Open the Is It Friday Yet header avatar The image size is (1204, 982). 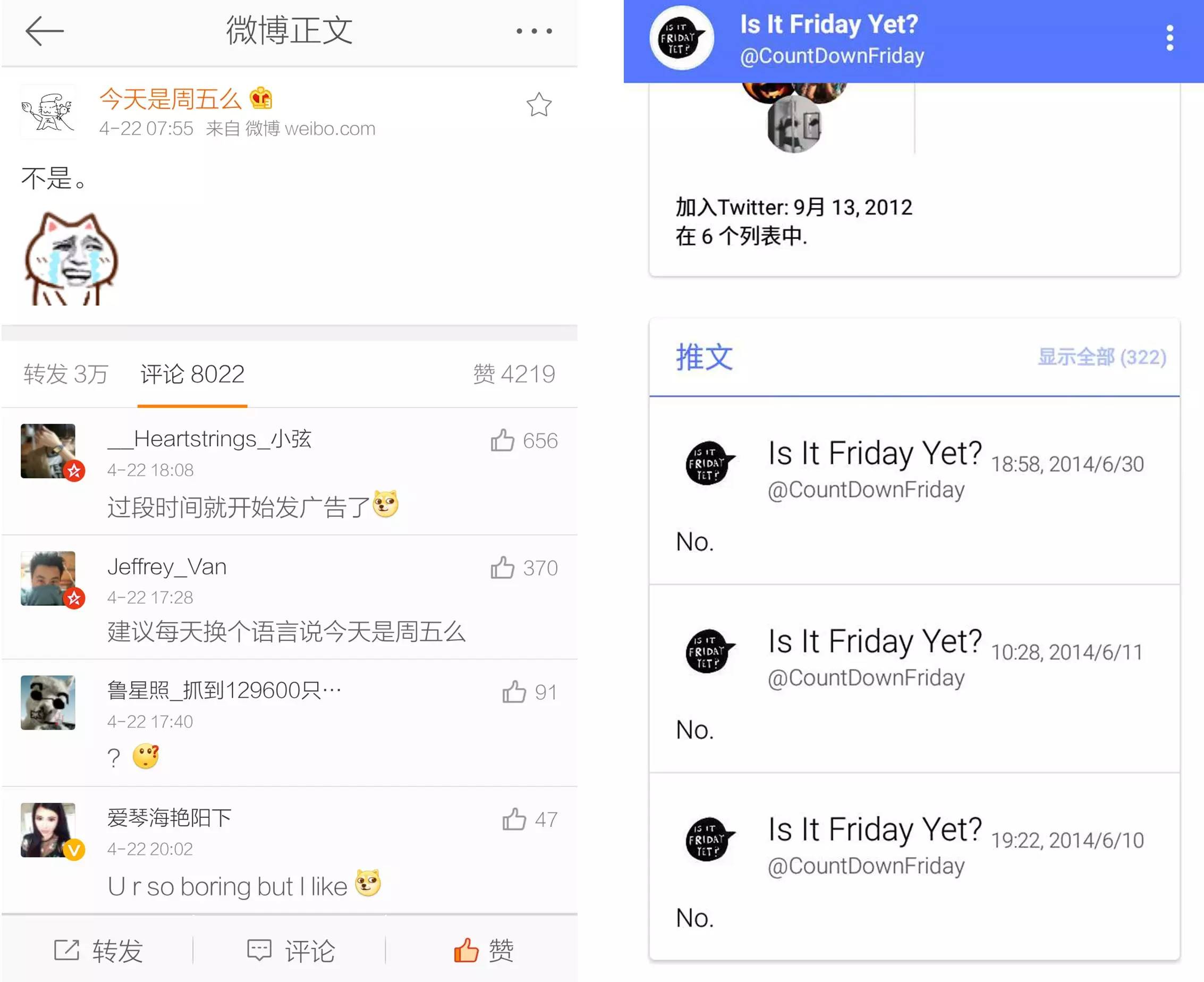tap(682, 38)
